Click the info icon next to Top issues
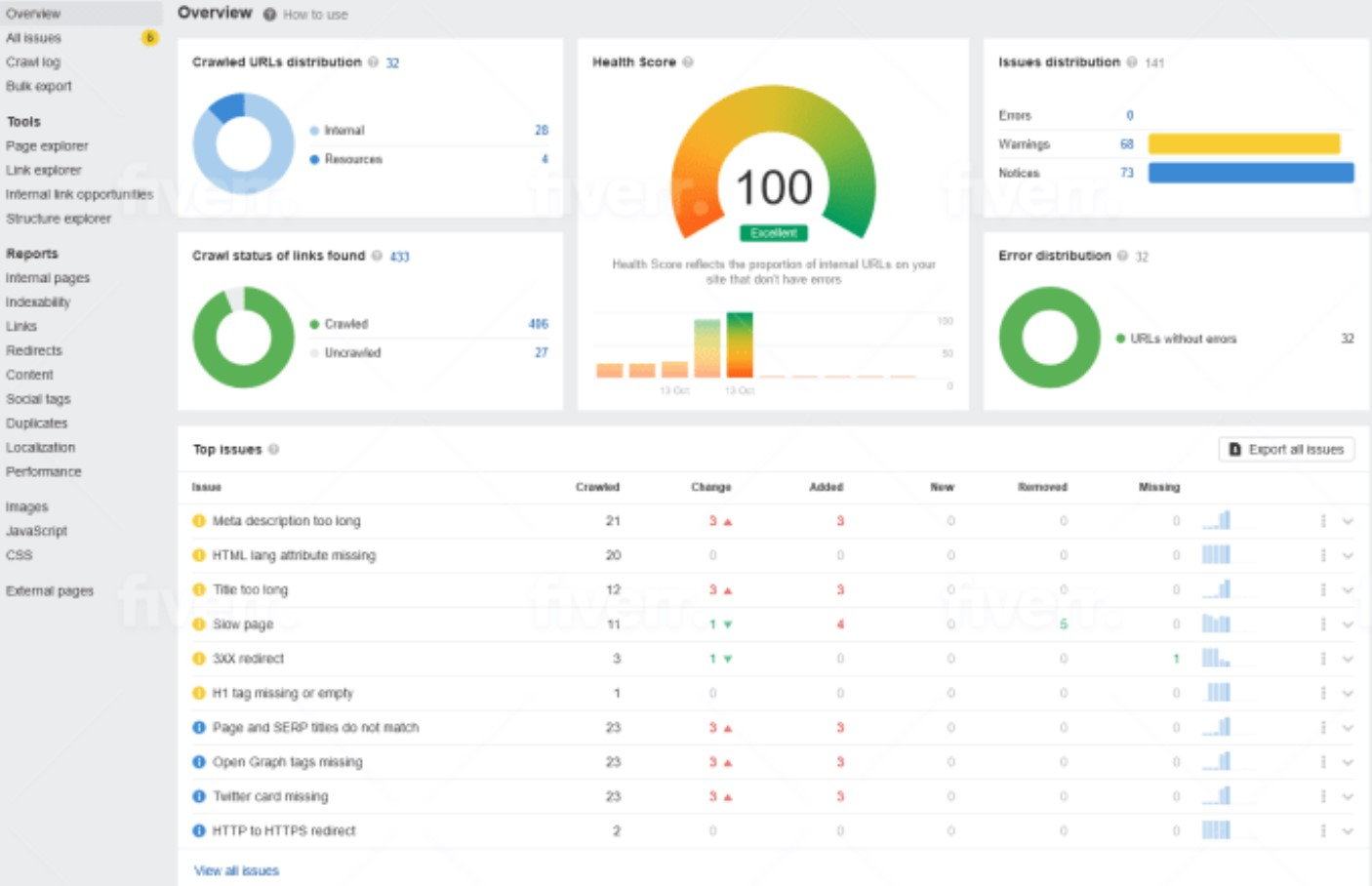Screen dimensions: 1372x886 click(274, 450)
